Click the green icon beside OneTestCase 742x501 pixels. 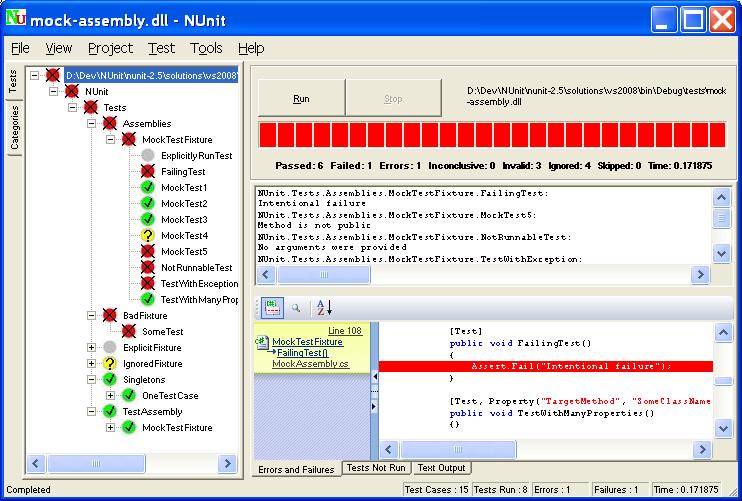click(129, 395)
